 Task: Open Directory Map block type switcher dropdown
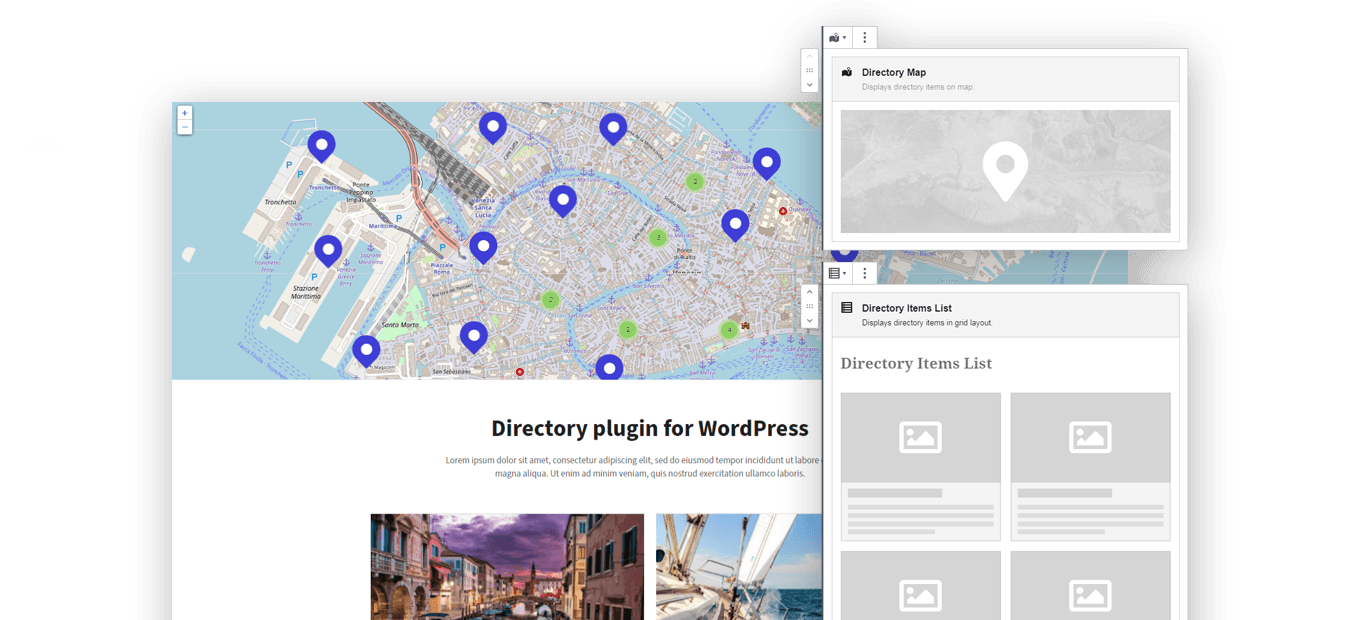point(837,38)
